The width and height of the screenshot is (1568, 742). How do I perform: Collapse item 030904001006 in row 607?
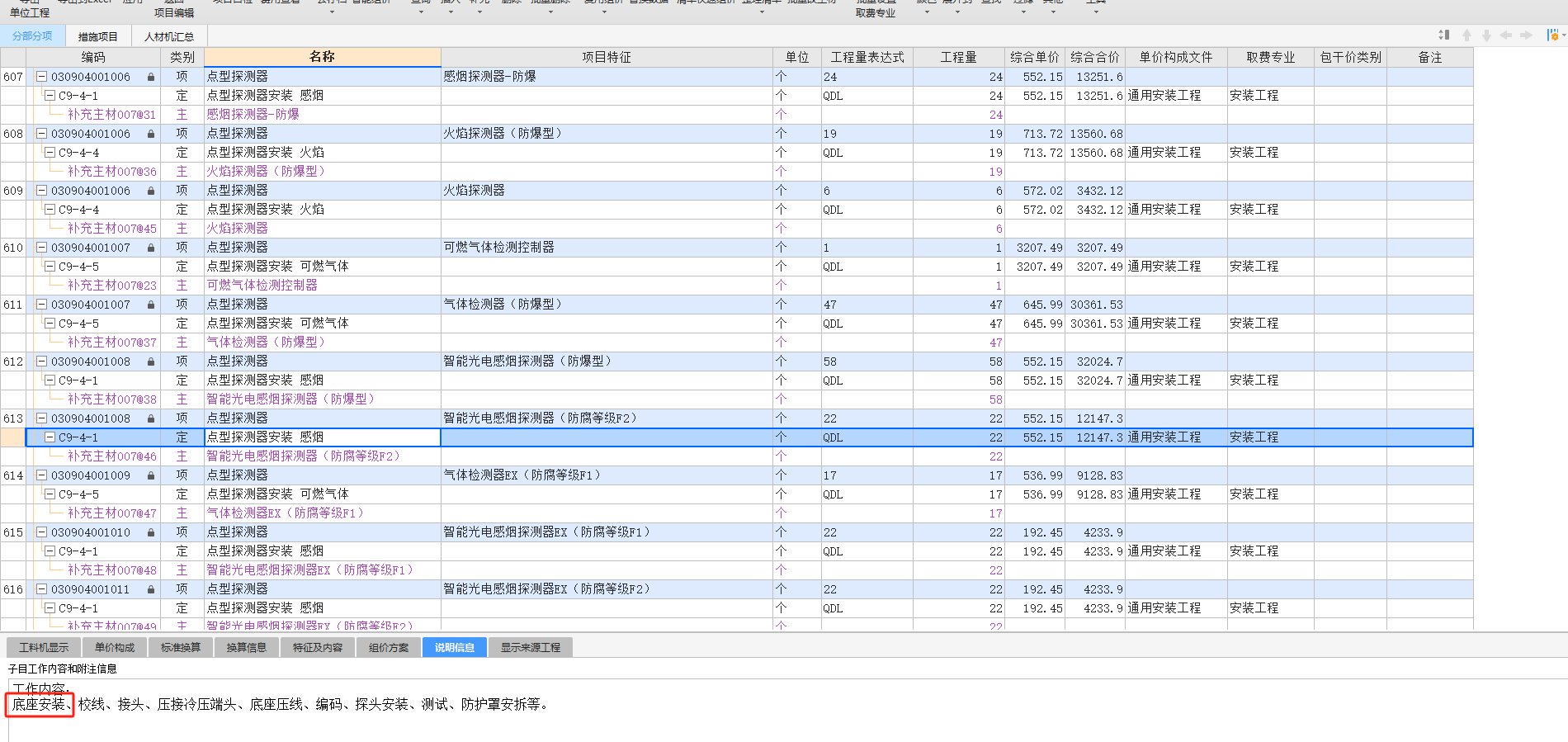[41, 77]
